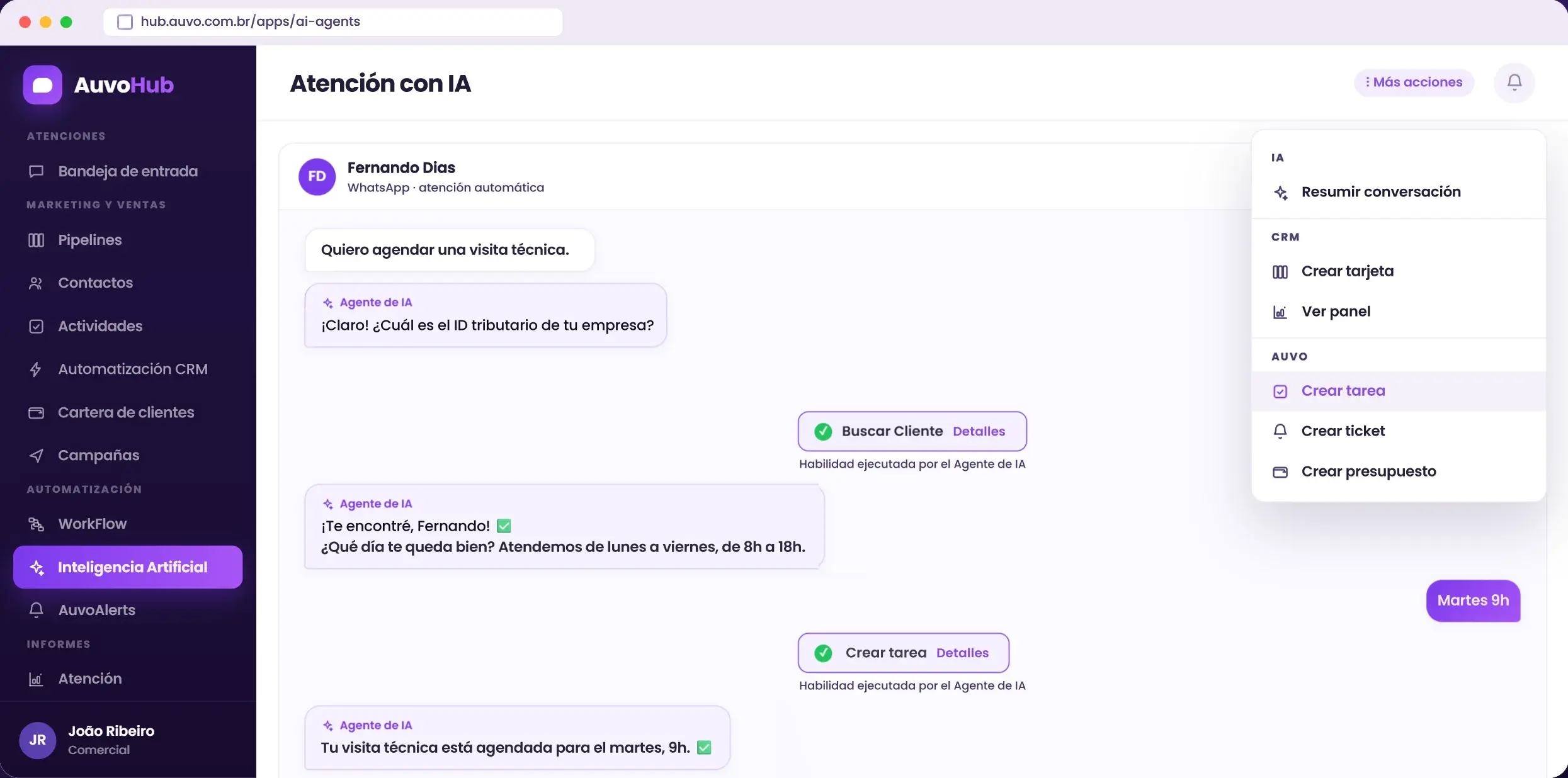
Task: Select Resumir conversación from the menu
Action: tap(1399, 192)
